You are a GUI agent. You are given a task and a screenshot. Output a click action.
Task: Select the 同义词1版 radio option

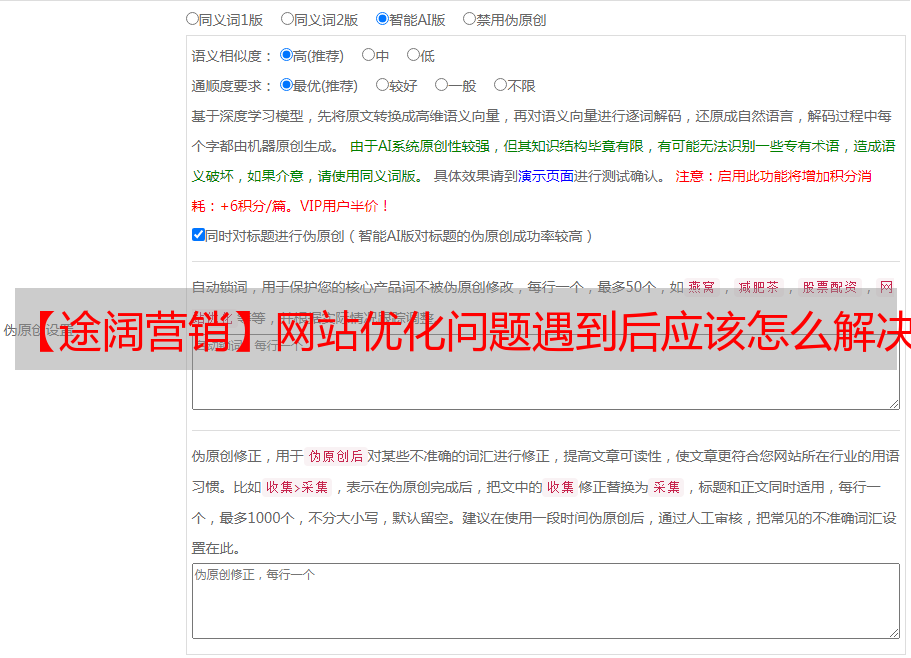point(192,19)
